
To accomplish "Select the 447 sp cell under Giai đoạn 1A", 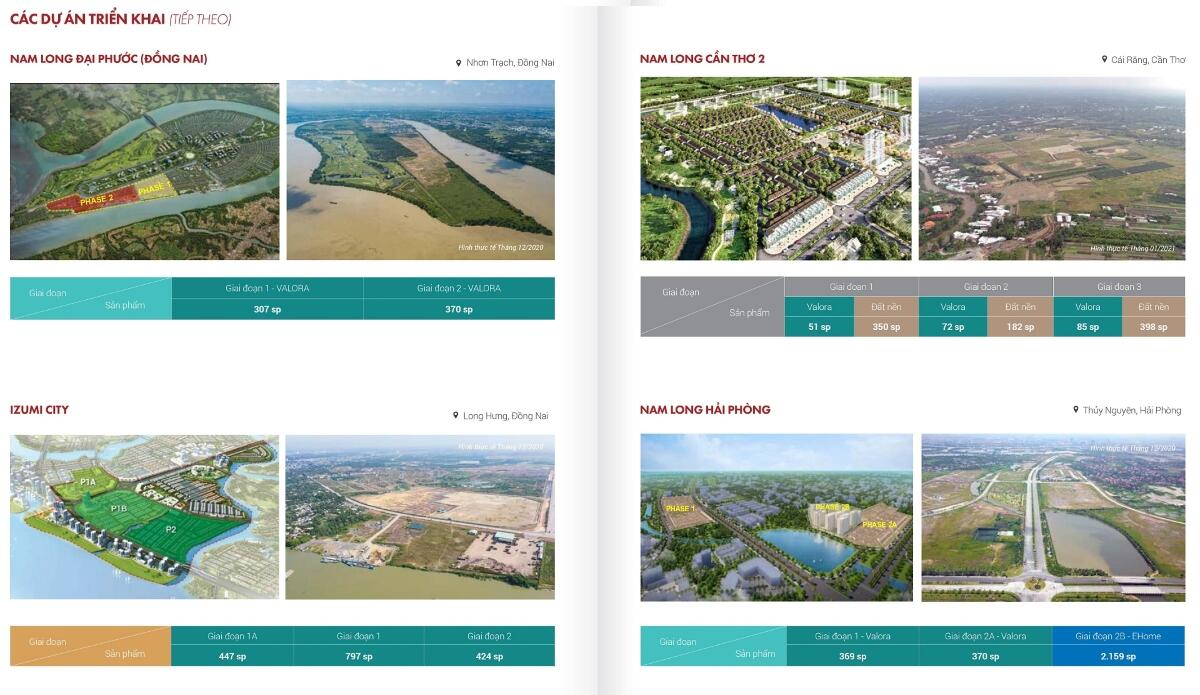I will click(x=232, y=657).
